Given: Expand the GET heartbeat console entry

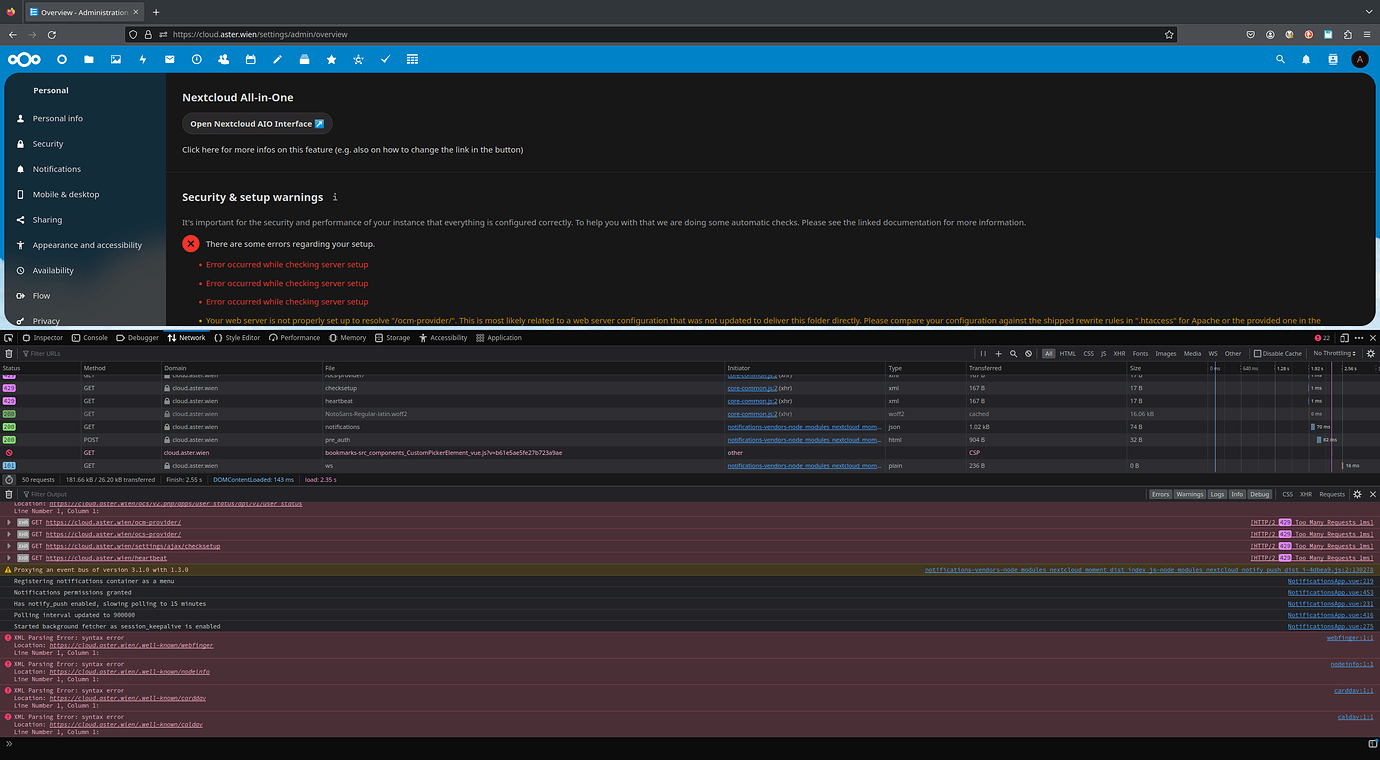Looking at the screenshot, I should tap(9, 558).
